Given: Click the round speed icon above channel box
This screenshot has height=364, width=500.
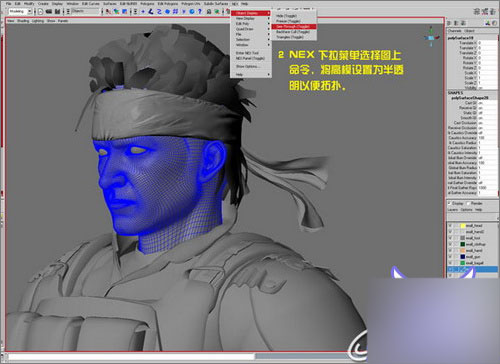Looking at the screenshot, I should [x=494, y=23].
